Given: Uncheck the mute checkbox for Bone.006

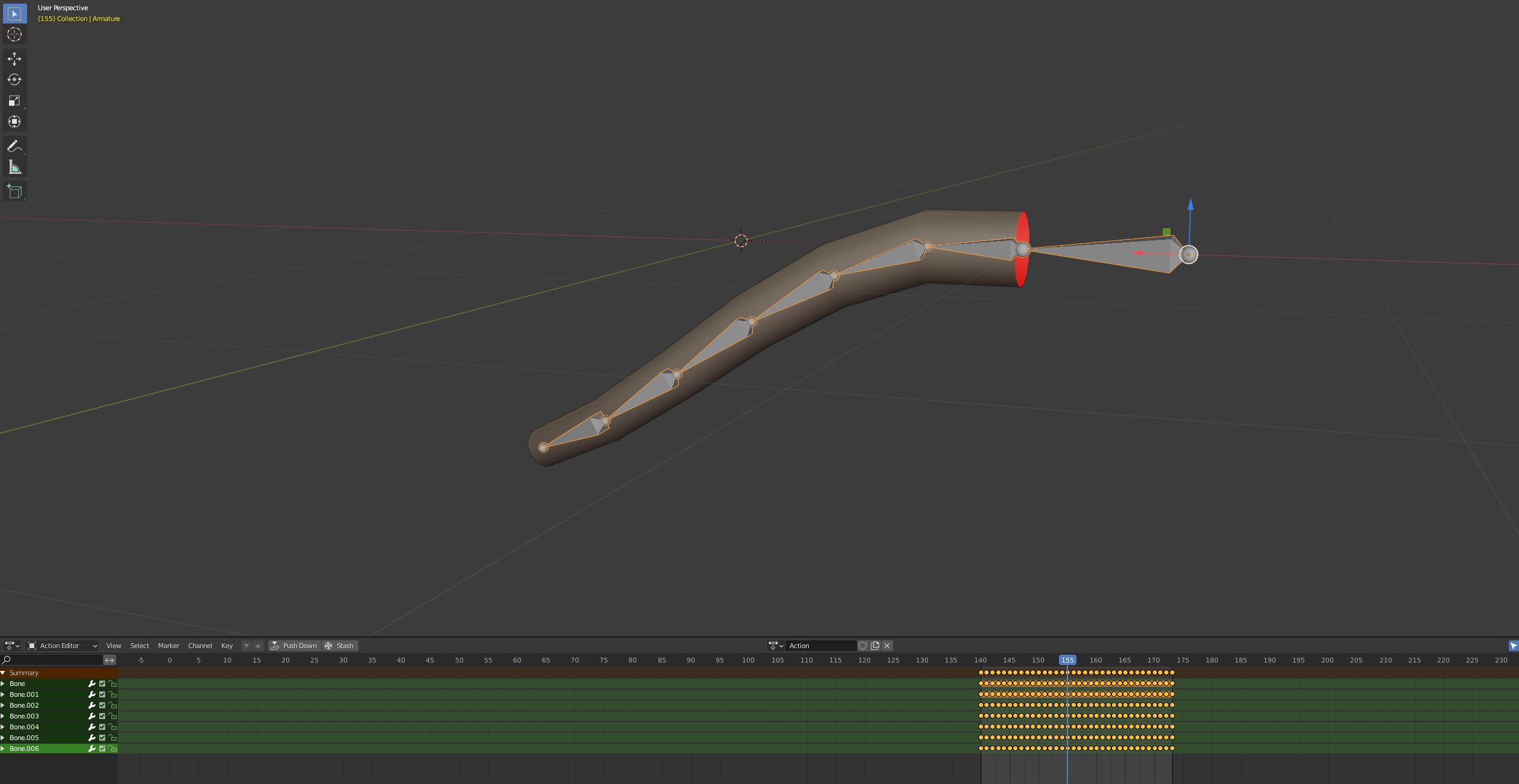Looking at the screenshot, I should [102, 749].
